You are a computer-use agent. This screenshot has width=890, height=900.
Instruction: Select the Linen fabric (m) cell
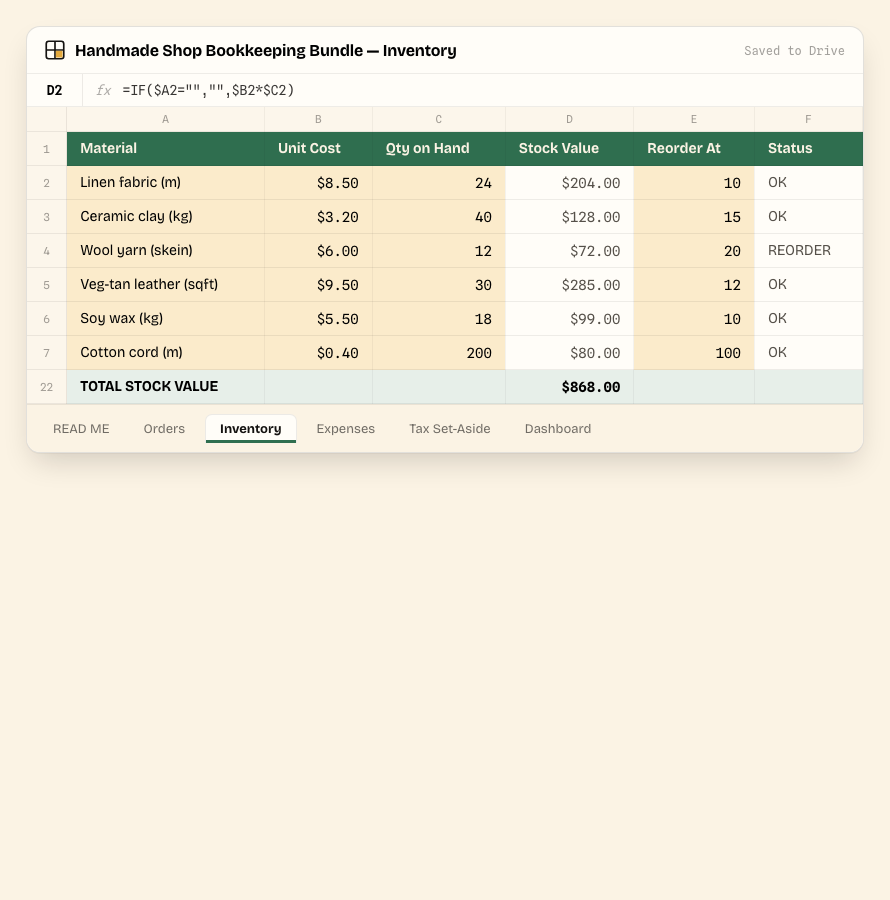[165, 183]
